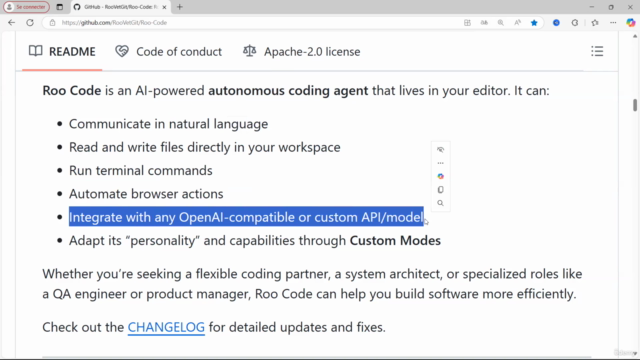640x360 pixels.
Task: Click the github.com URL address field
Action: [114, 23]
